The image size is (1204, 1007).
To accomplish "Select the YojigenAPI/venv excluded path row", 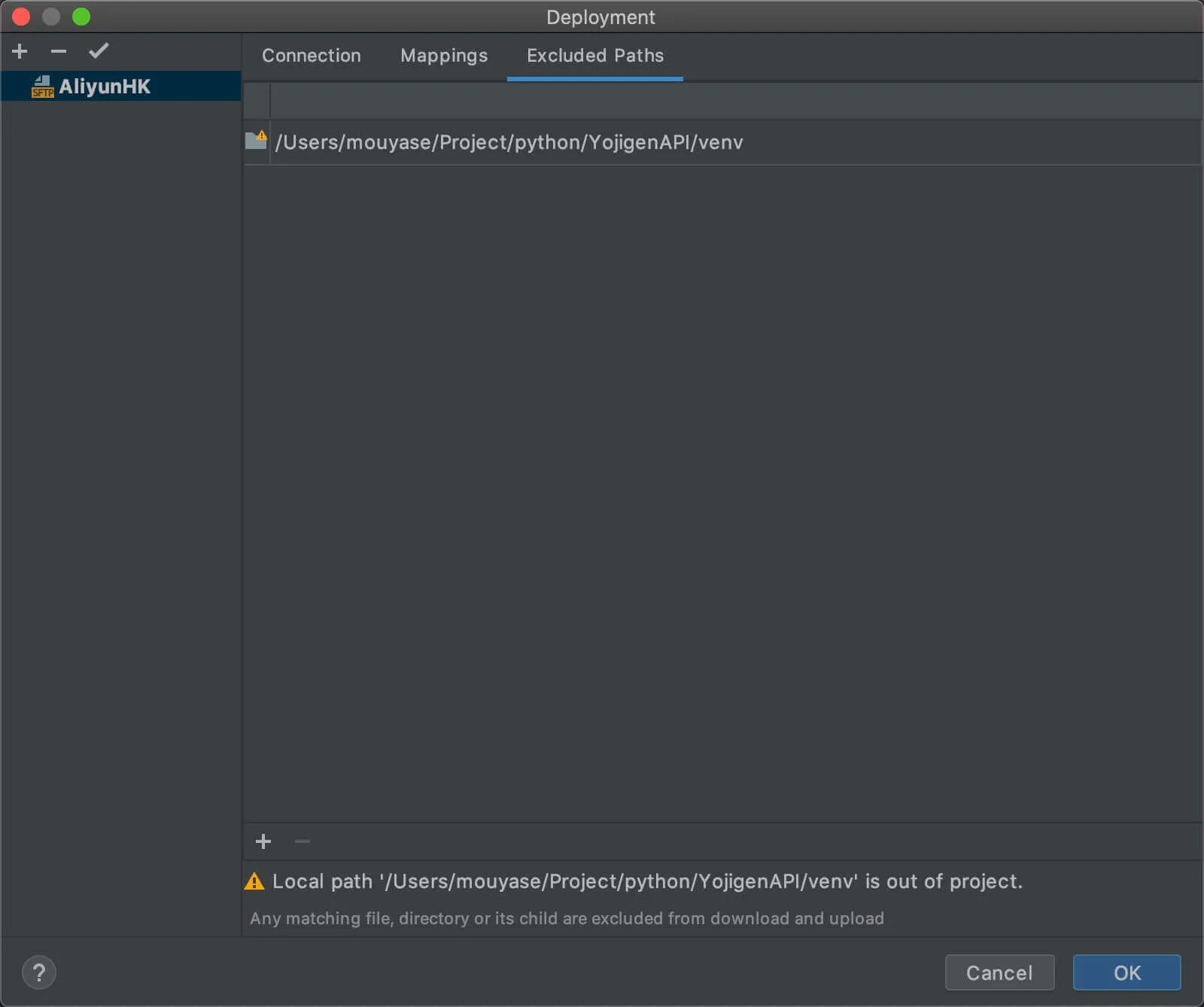I will [x=509, y=142].
